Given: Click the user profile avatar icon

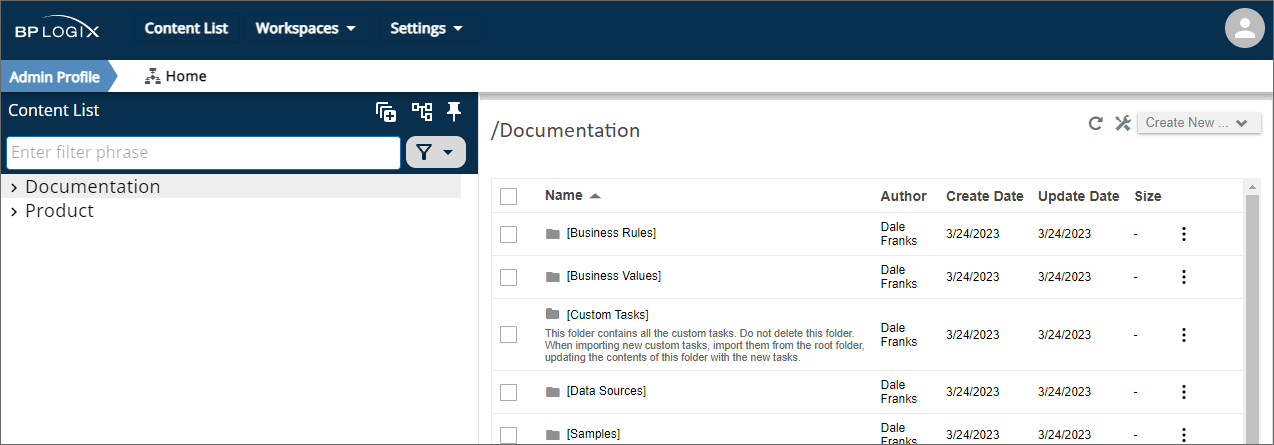Looking at the screenshot, I should 1244,28.
